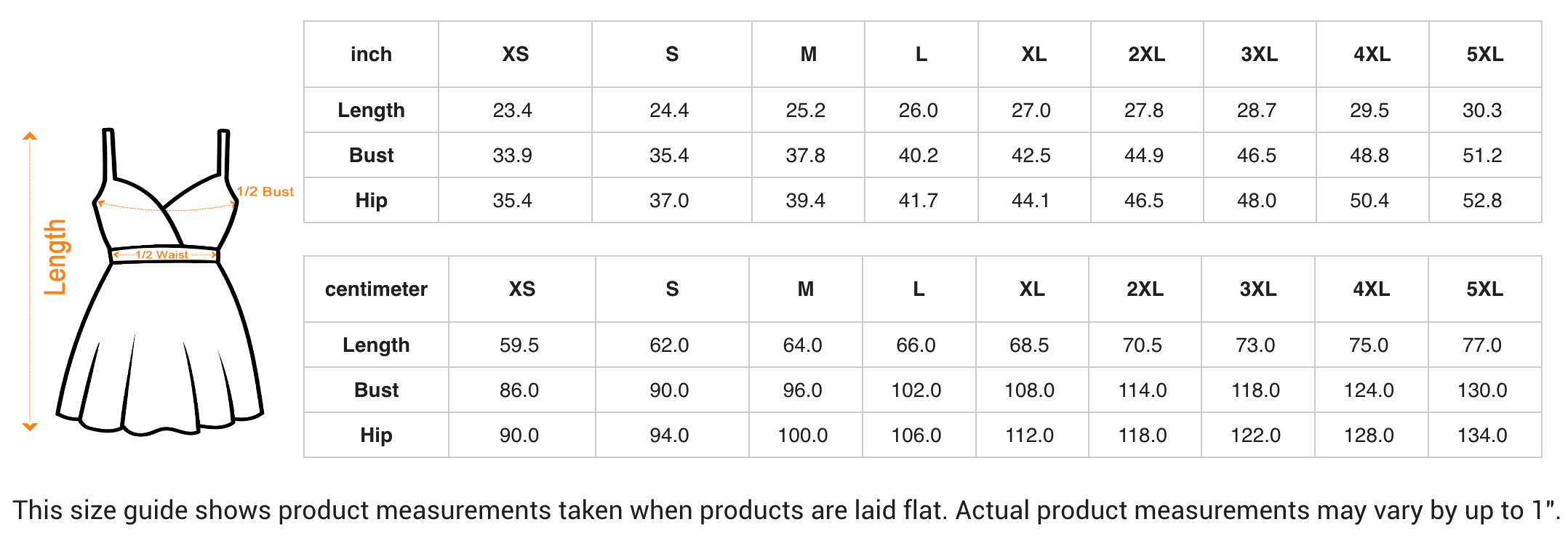The width and height of the screenshot is (1568, 538).
Task: Click the orange Length label
Action: pos(56,257)
